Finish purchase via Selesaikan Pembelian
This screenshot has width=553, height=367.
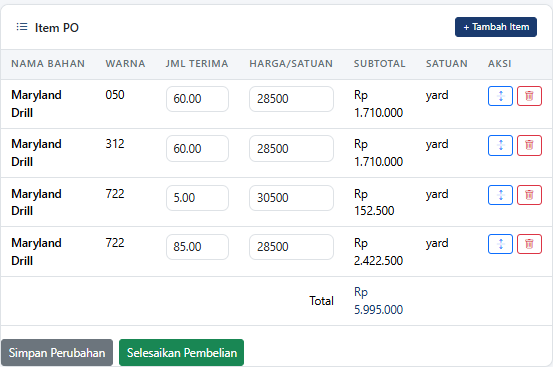pyautogui.click(x=181, y=353)
